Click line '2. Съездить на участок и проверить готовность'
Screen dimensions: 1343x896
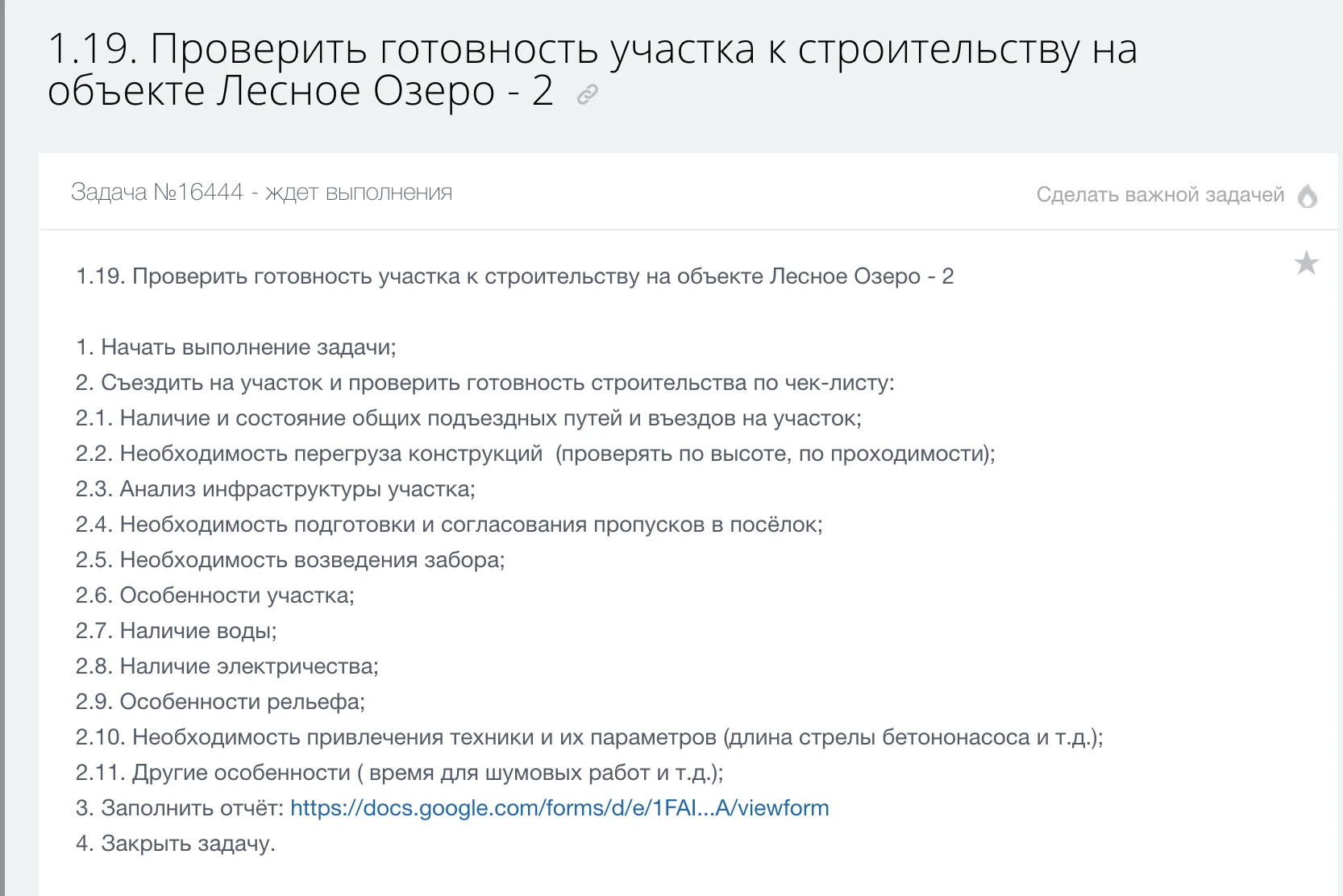(485, 383)
